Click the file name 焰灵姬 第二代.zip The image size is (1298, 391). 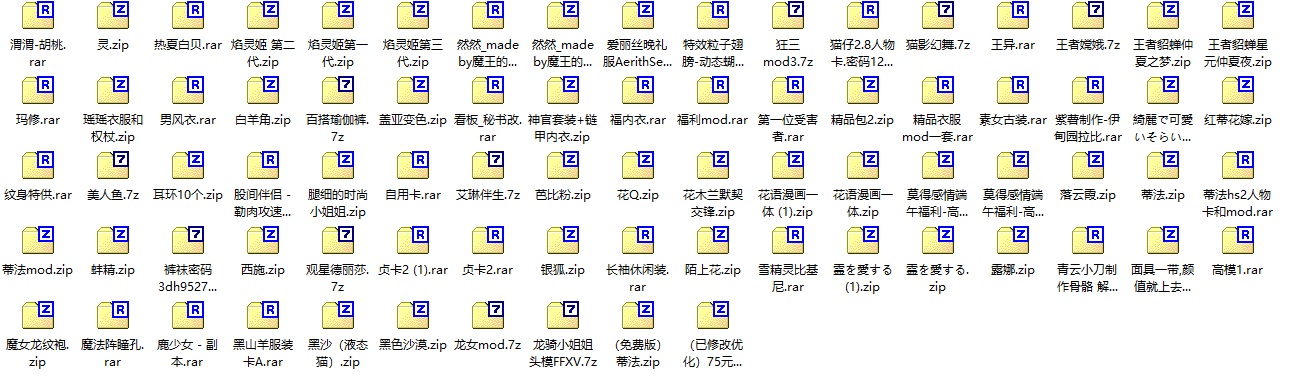tap(263, 53)
